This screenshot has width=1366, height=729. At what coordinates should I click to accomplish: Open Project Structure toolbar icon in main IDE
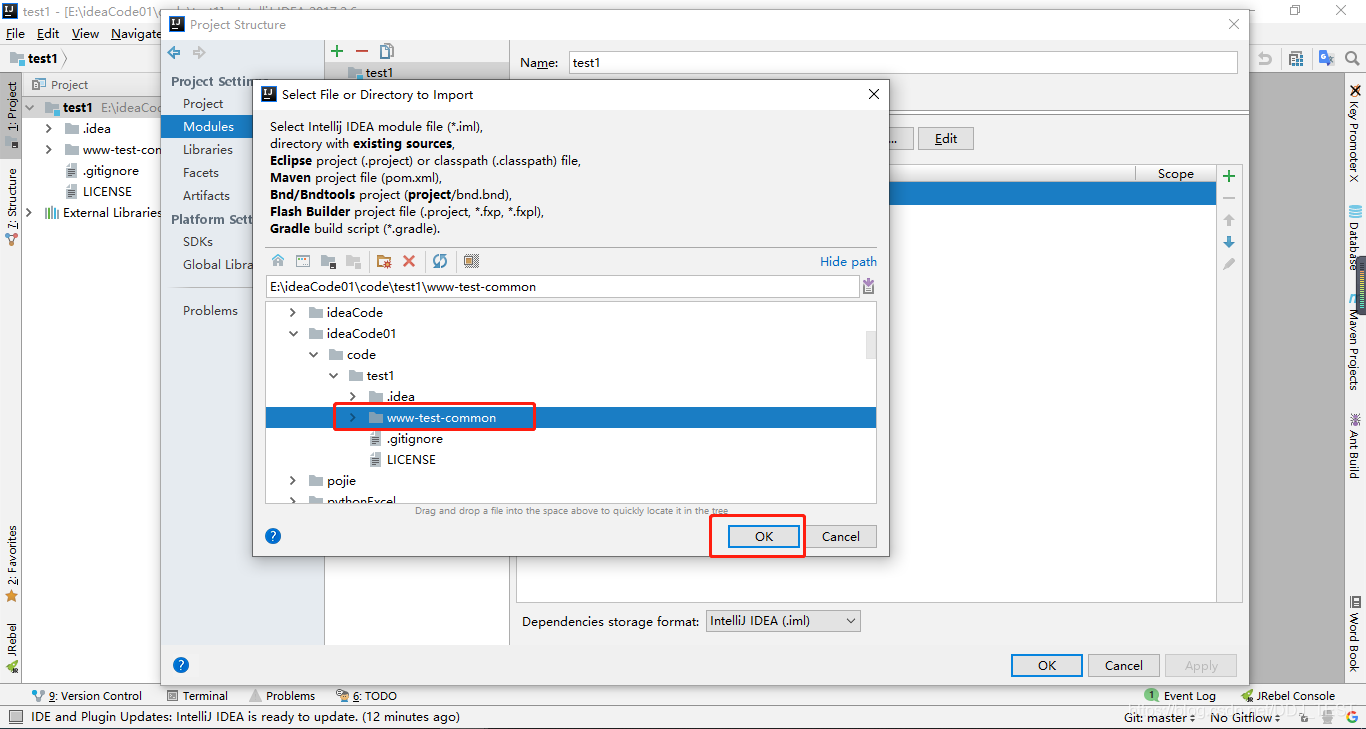click(1296, 59)
